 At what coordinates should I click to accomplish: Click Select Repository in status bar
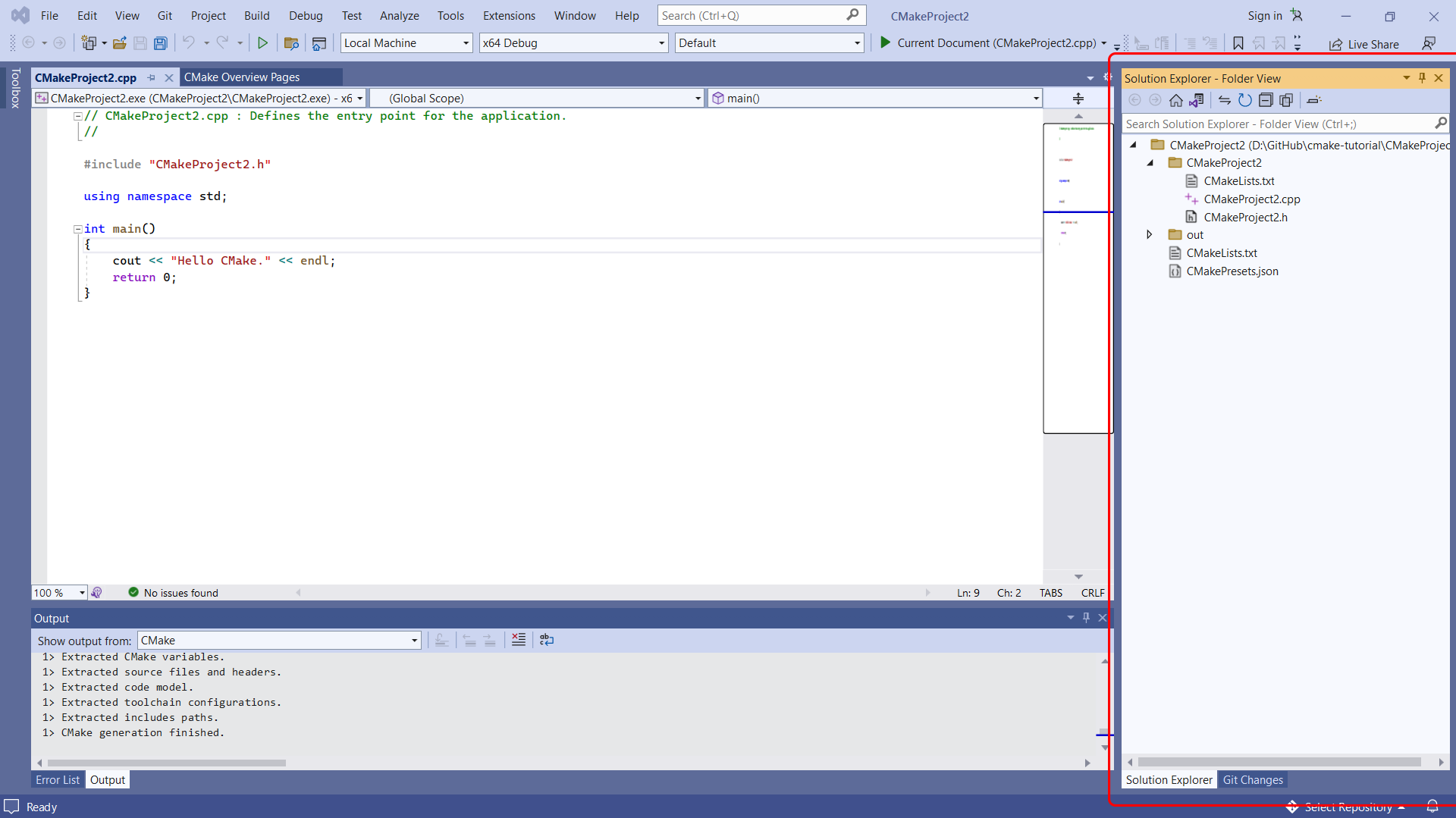pyautogui.click(x=1348, y=807)
